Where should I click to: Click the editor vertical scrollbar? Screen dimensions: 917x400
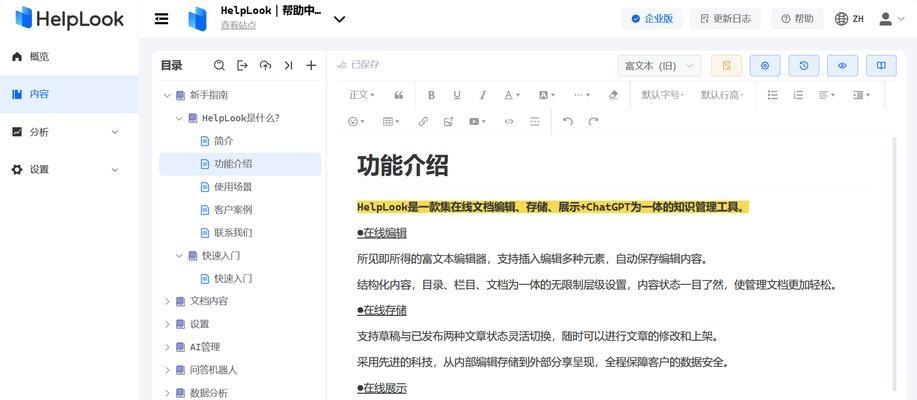pos(894,263)
